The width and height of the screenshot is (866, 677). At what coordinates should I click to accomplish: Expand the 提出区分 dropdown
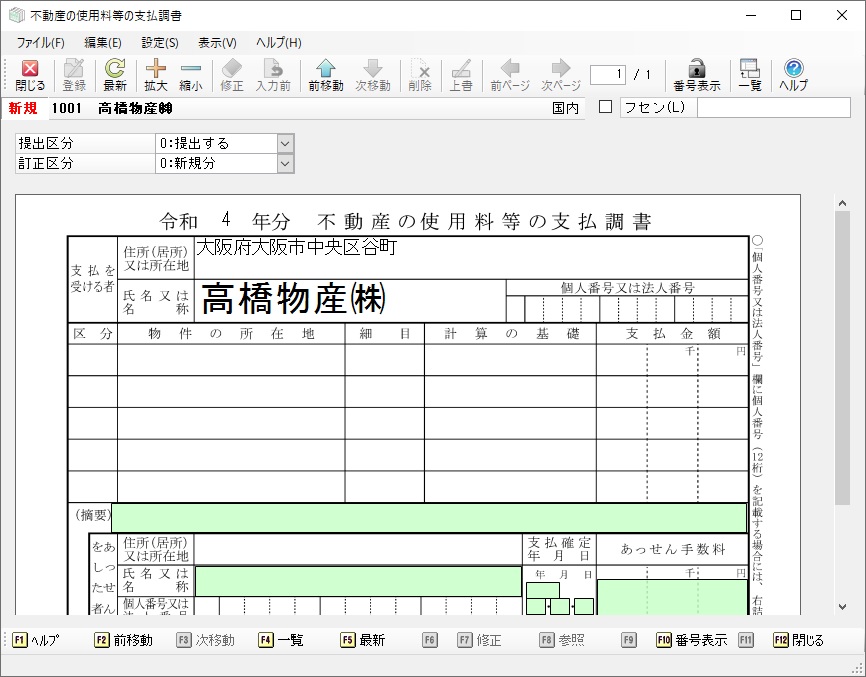[285, 144]
